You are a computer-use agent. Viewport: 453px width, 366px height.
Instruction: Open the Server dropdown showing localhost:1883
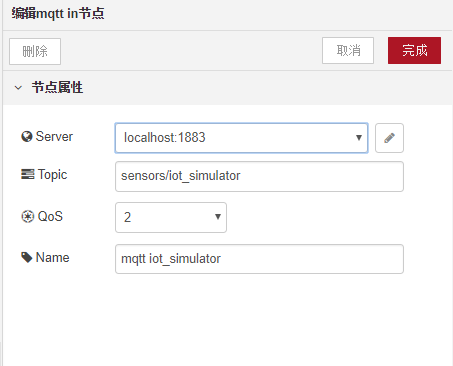(241, 138)
